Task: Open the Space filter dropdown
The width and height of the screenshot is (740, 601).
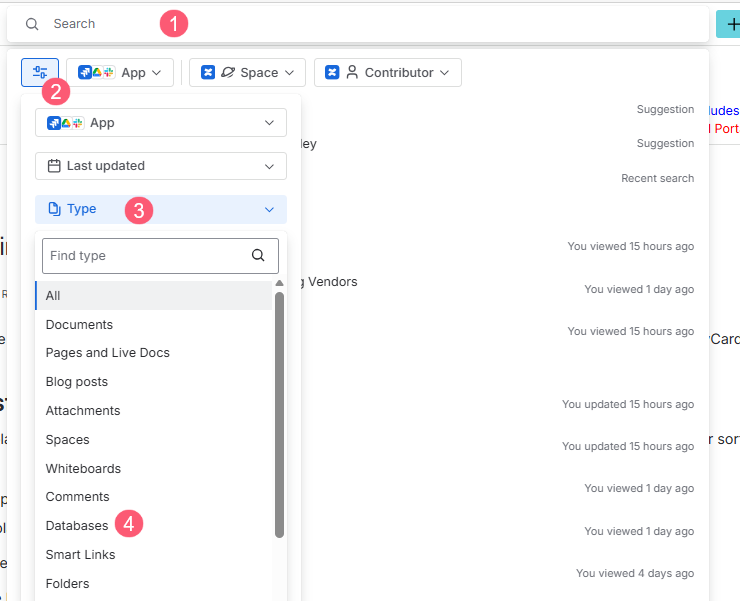Action: coord(247,72)
